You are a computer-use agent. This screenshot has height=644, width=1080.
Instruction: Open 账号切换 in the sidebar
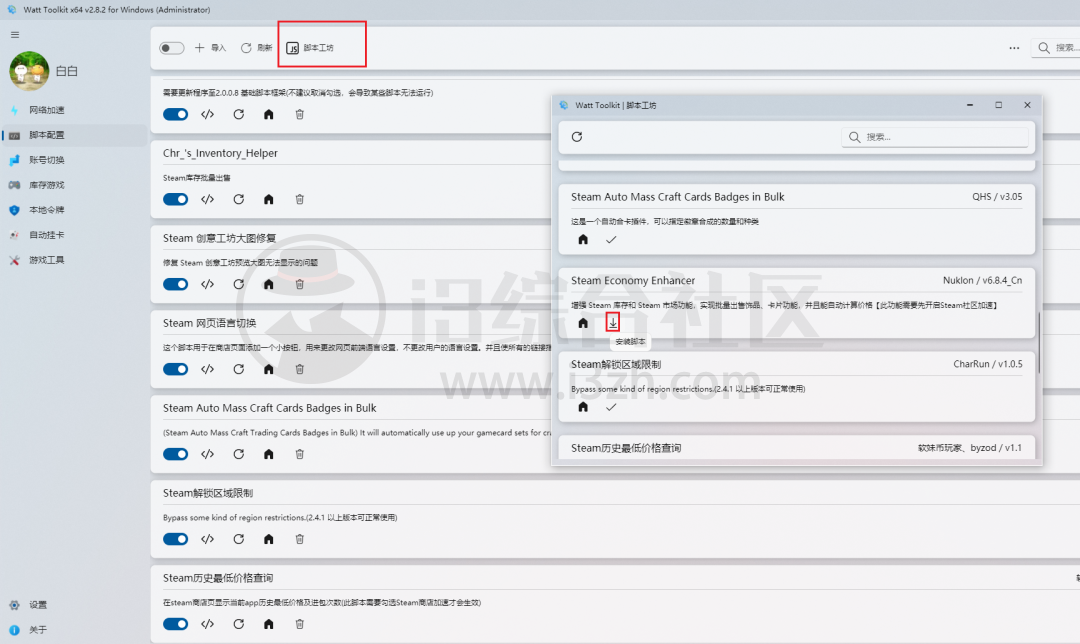pos(74,160)
